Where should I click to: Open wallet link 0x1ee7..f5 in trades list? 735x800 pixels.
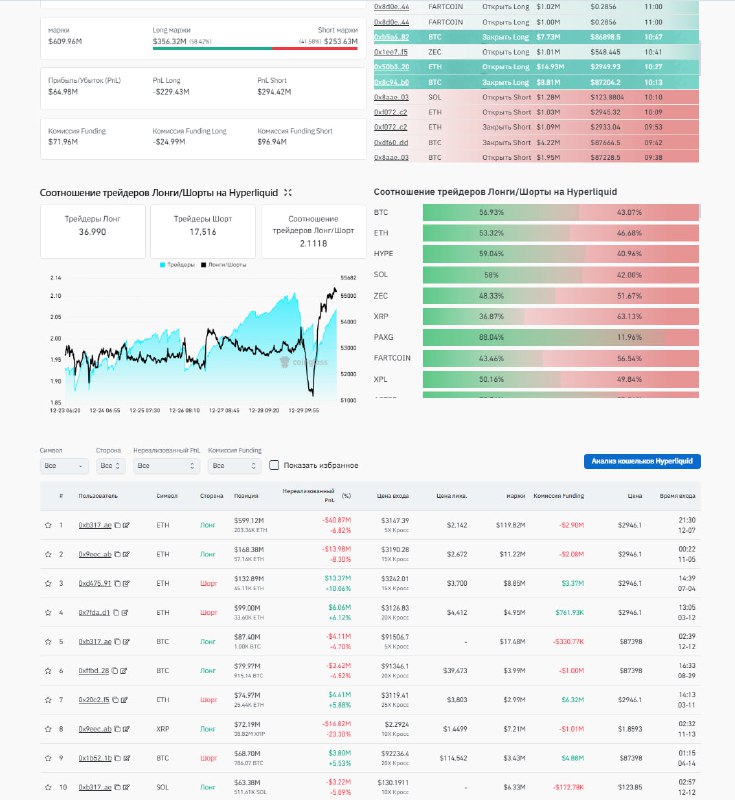pos(391,49)
